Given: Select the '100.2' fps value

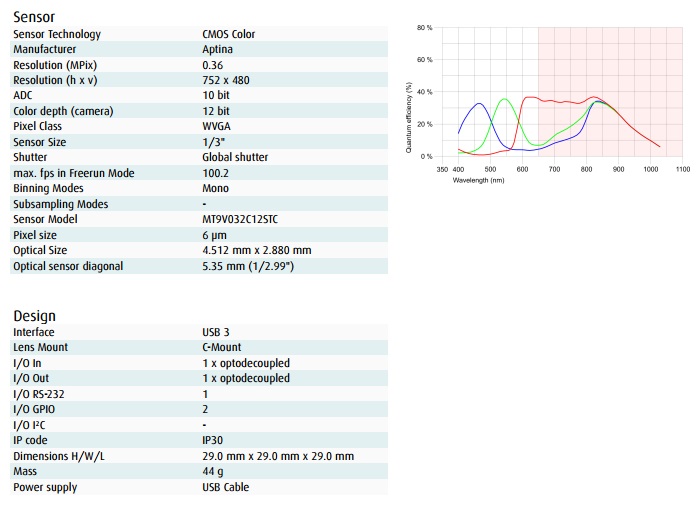Looking at the screenshot, I should pyautogui.click(x=215, y=173).
